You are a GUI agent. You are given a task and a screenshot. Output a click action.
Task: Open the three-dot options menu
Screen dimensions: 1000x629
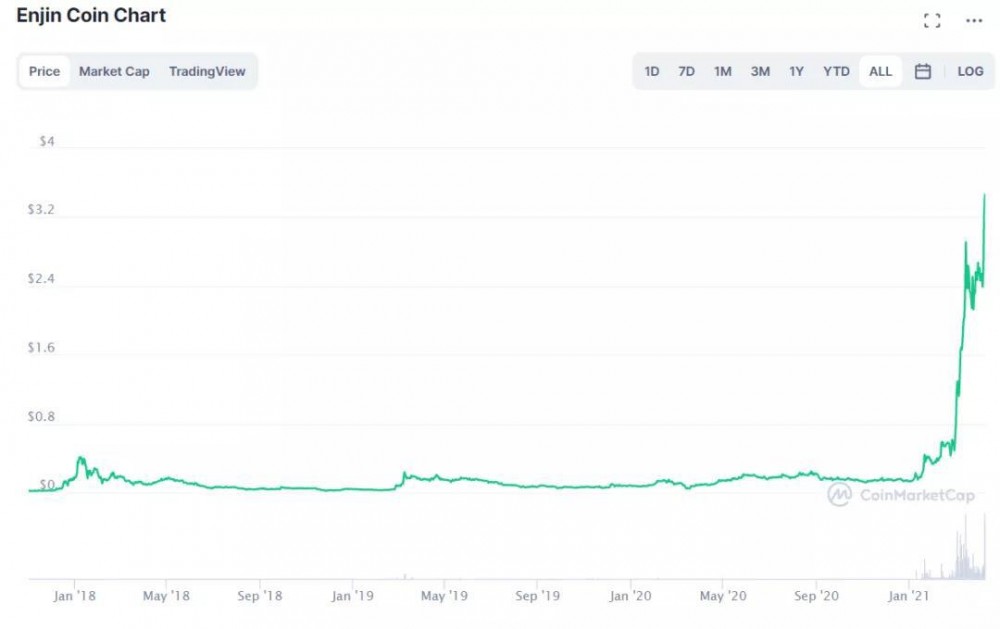pyautogui.click(x=975, y=18)
